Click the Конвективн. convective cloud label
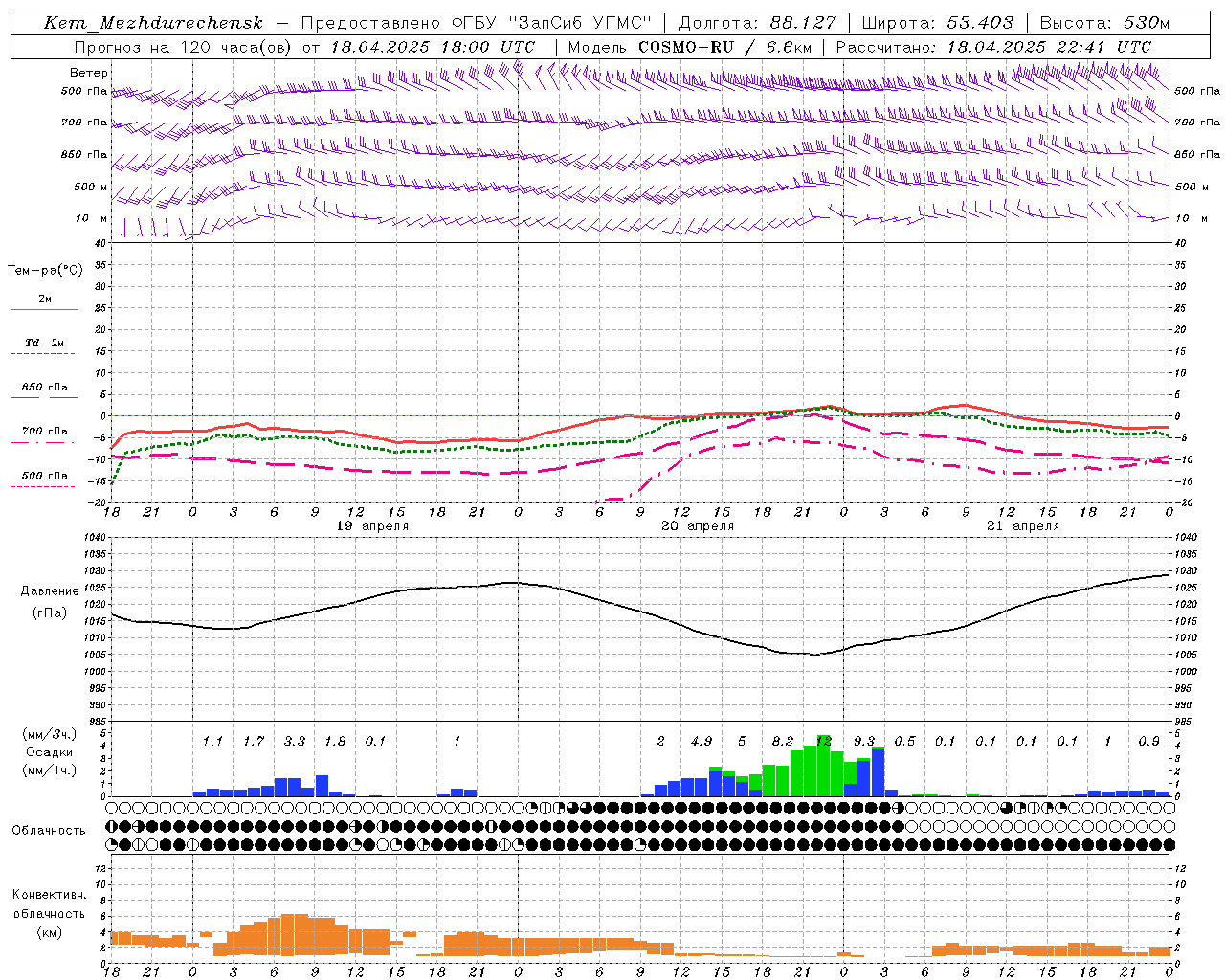The height and width of the screenshot is (980, 1225). coord(50,895)
